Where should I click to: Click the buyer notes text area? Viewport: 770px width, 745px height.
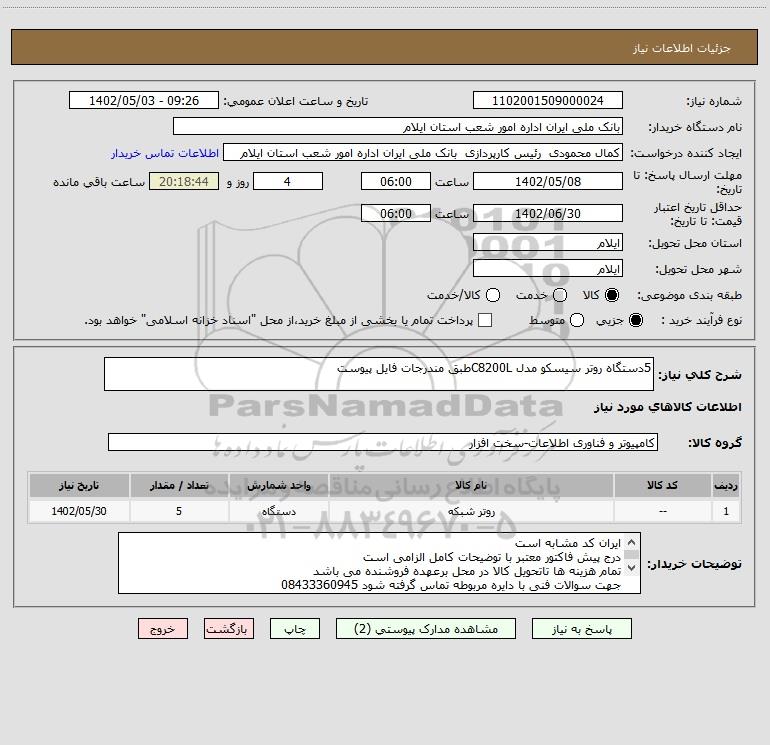[379, 563]
